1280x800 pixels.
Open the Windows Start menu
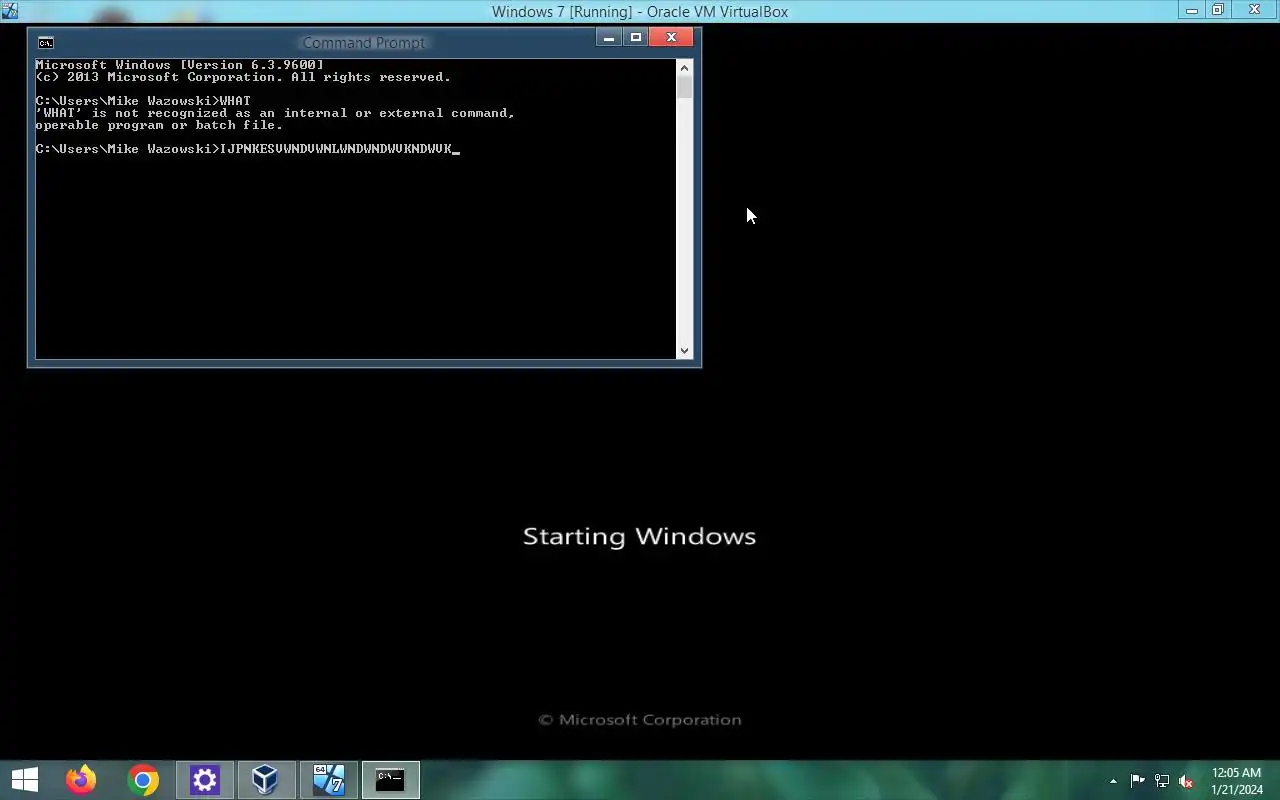tap(25, 779)
